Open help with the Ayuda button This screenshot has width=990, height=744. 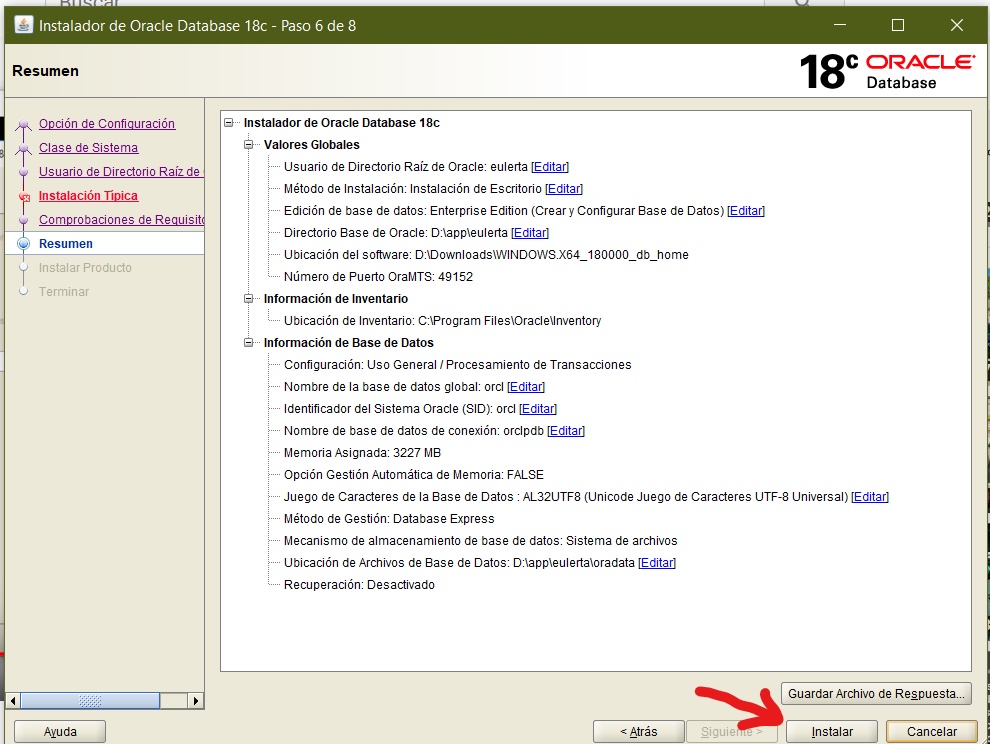point(60,731)
